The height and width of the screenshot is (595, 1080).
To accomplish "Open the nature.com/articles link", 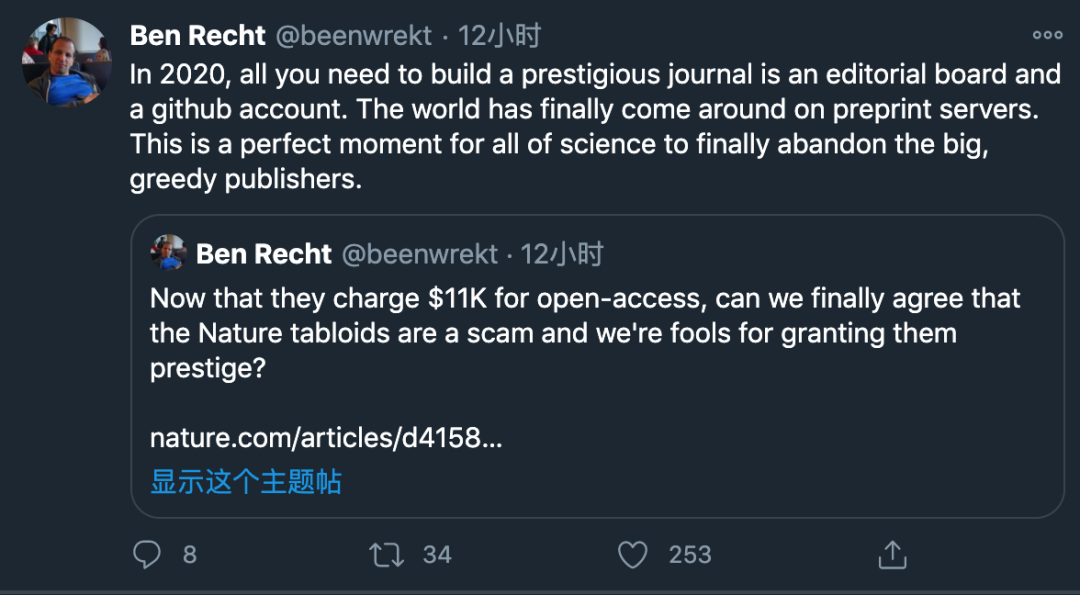I will point(326,437).
